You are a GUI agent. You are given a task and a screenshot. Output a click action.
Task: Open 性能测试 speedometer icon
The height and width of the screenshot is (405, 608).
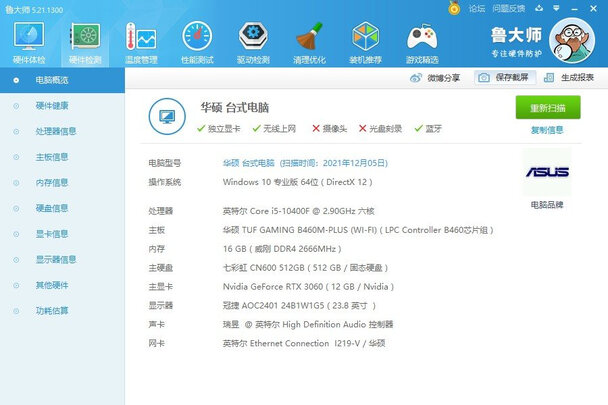click(196, 41)
